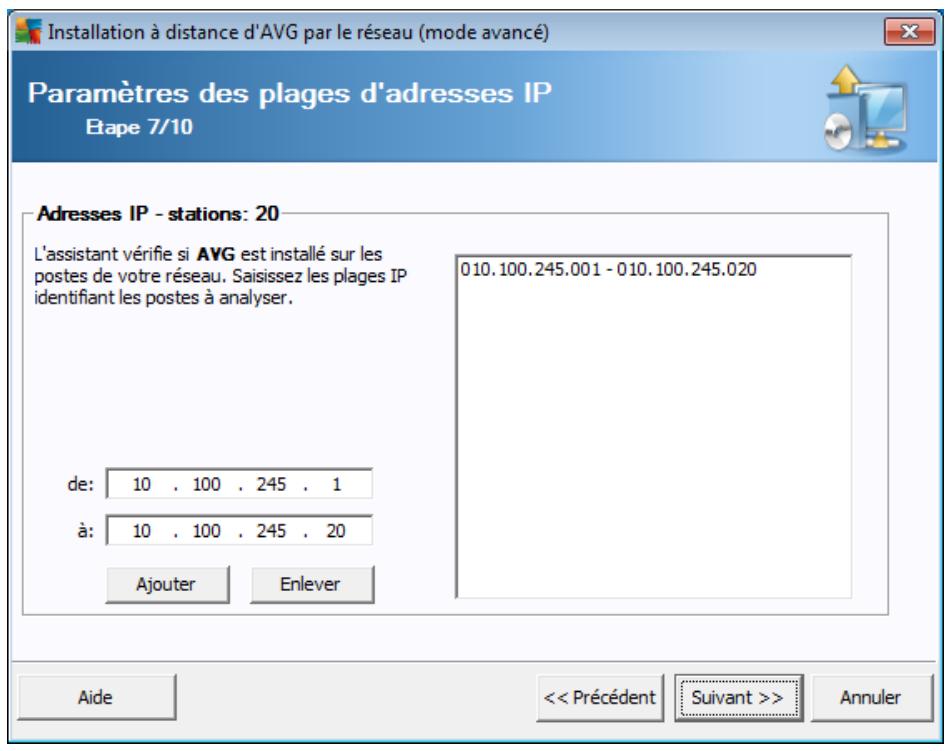
Task: Close the AVG remote installation wizard
Action: 909,32
